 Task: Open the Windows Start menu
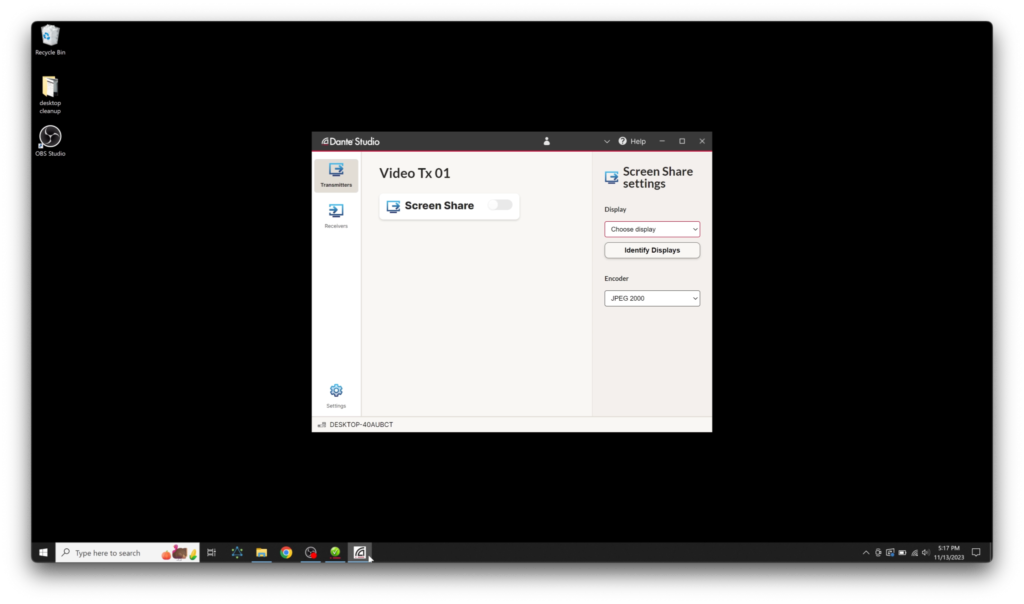pyautogui.click(x=43, y=552)
